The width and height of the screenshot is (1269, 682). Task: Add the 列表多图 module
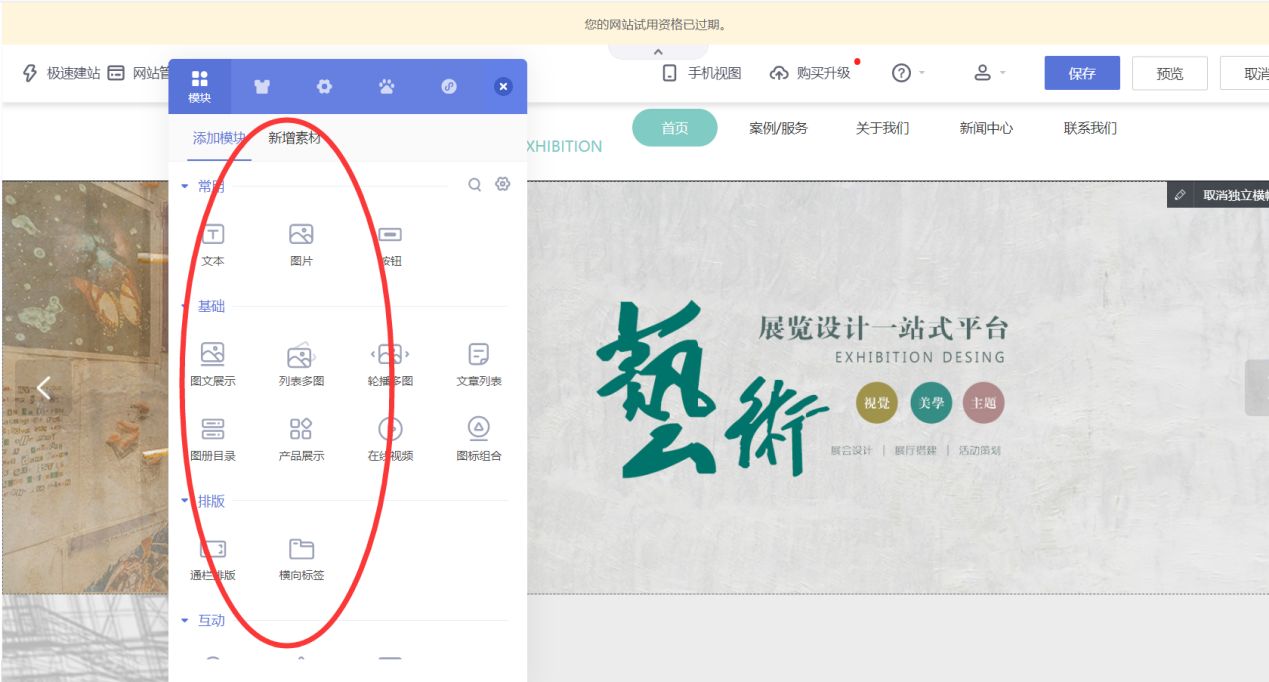(301, 364)
